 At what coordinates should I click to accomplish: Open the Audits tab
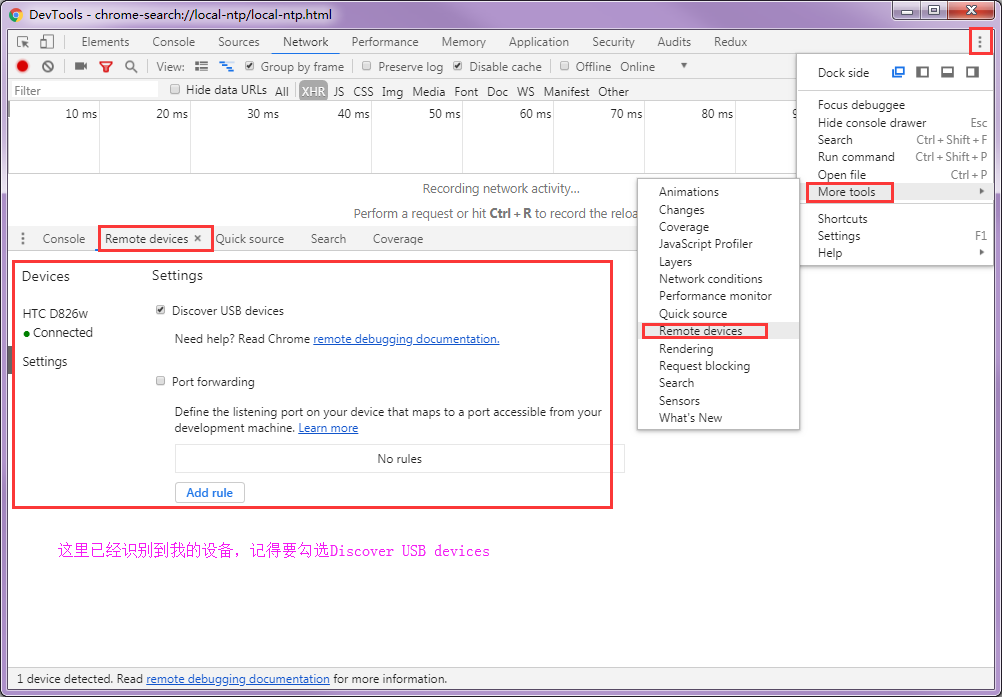674,42
